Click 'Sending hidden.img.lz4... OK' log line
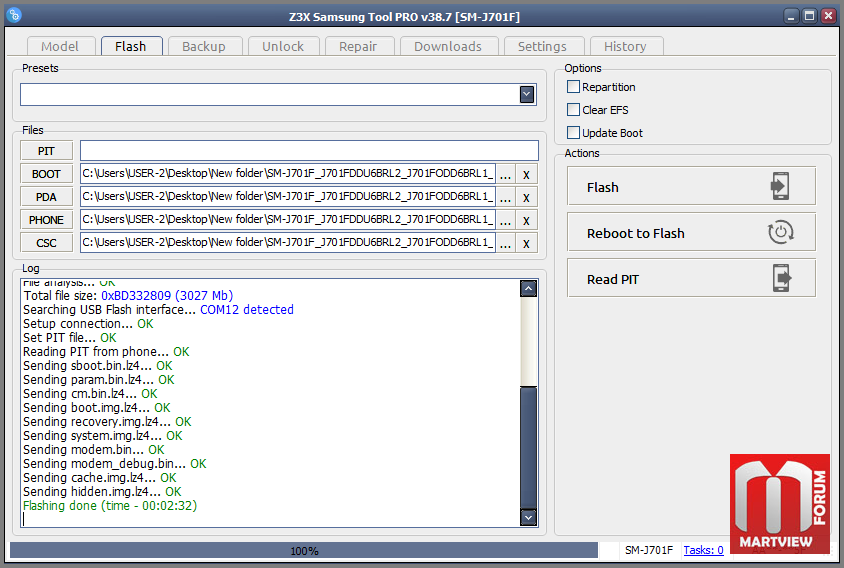 coord(102,492)
